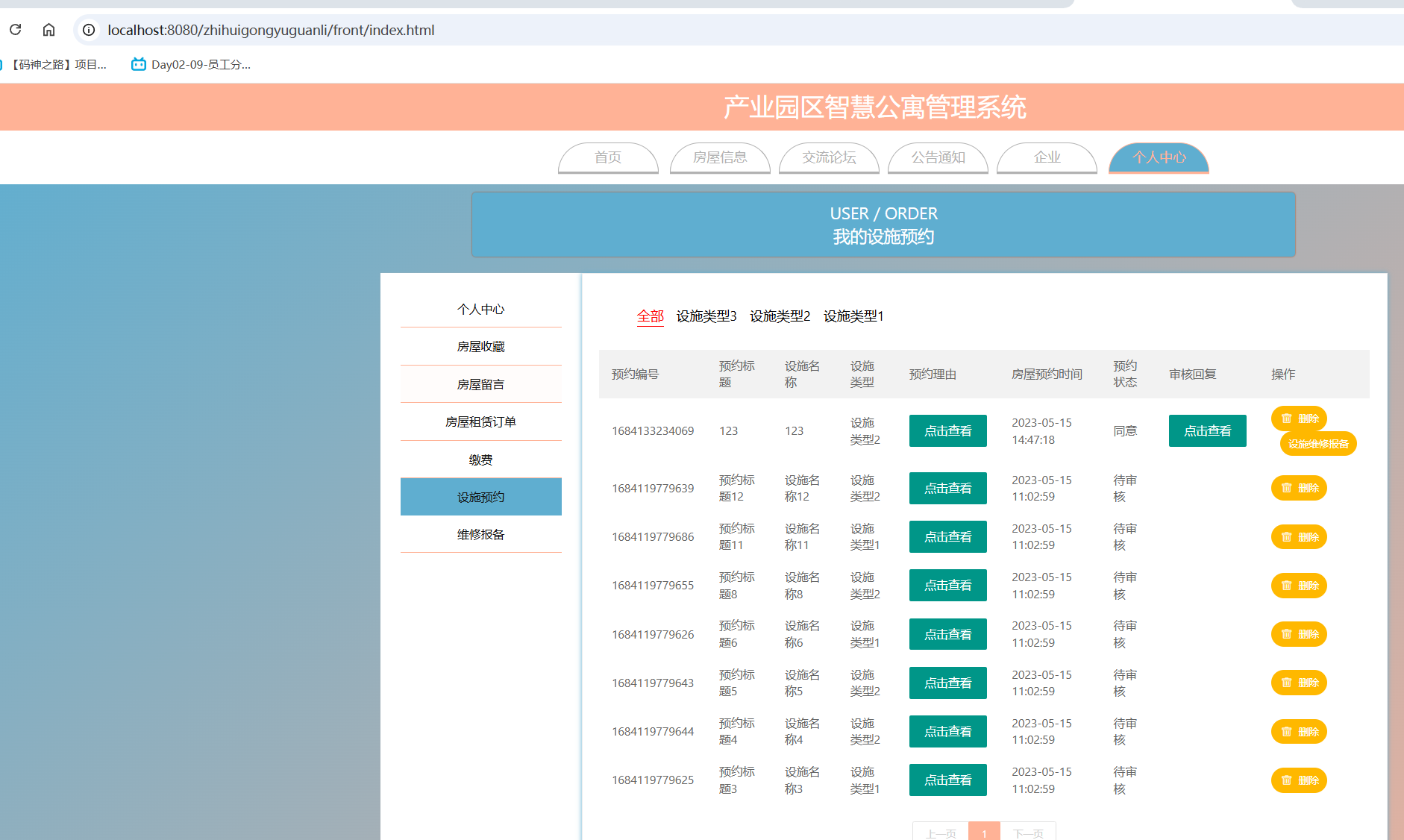Click the 预约编号 column header
This screenshot has height=840, width=1404.
(636, 374)
